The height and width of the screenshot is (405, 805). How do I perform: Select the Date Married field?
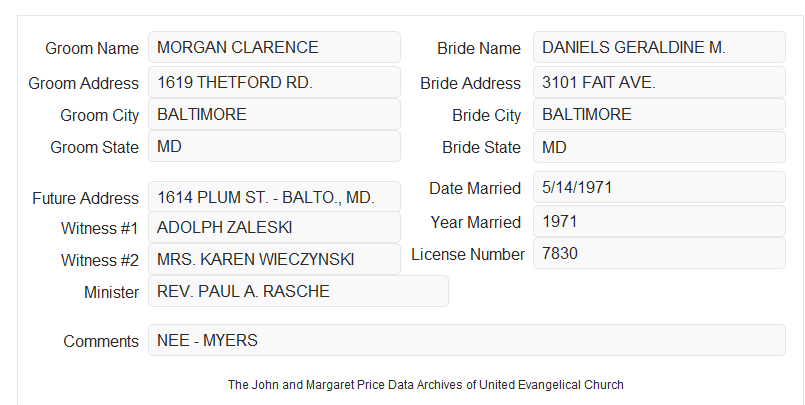[659, 187]
